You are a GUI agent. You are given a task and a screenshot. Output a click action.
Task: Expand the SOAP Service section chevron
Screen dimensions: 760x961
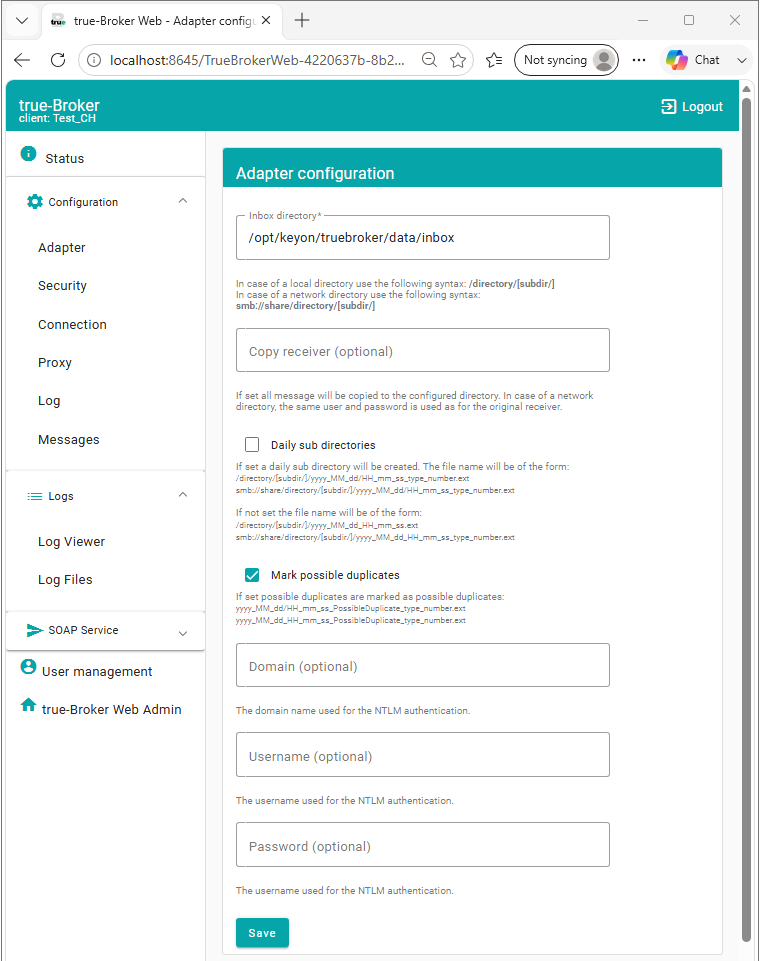click(x=183, y=633)
